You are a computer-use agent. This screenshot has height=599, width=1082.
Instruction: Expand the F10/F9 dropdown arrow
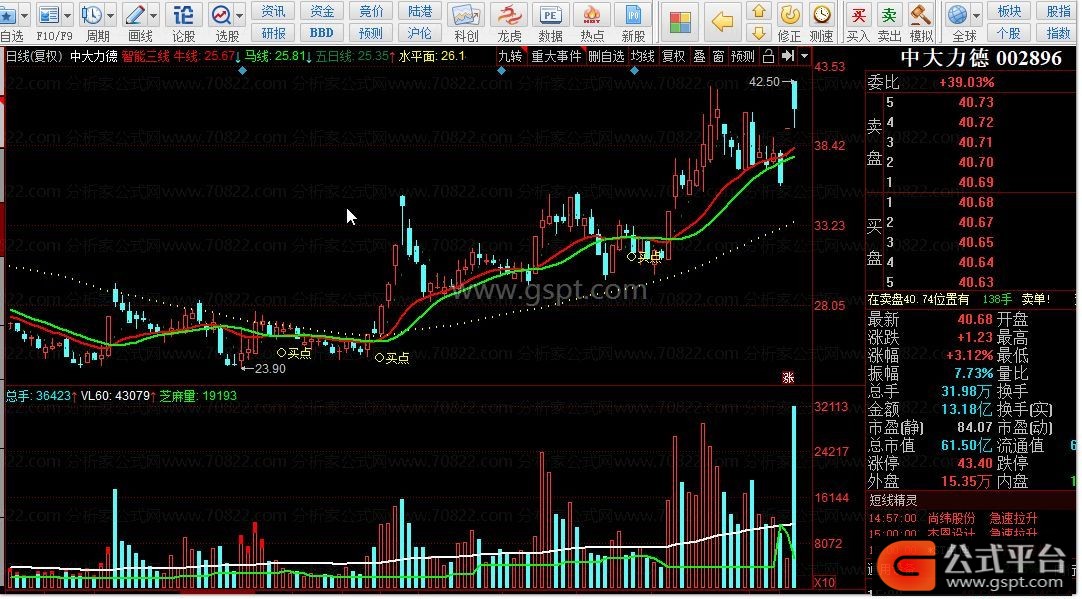[x=67, y=14]
